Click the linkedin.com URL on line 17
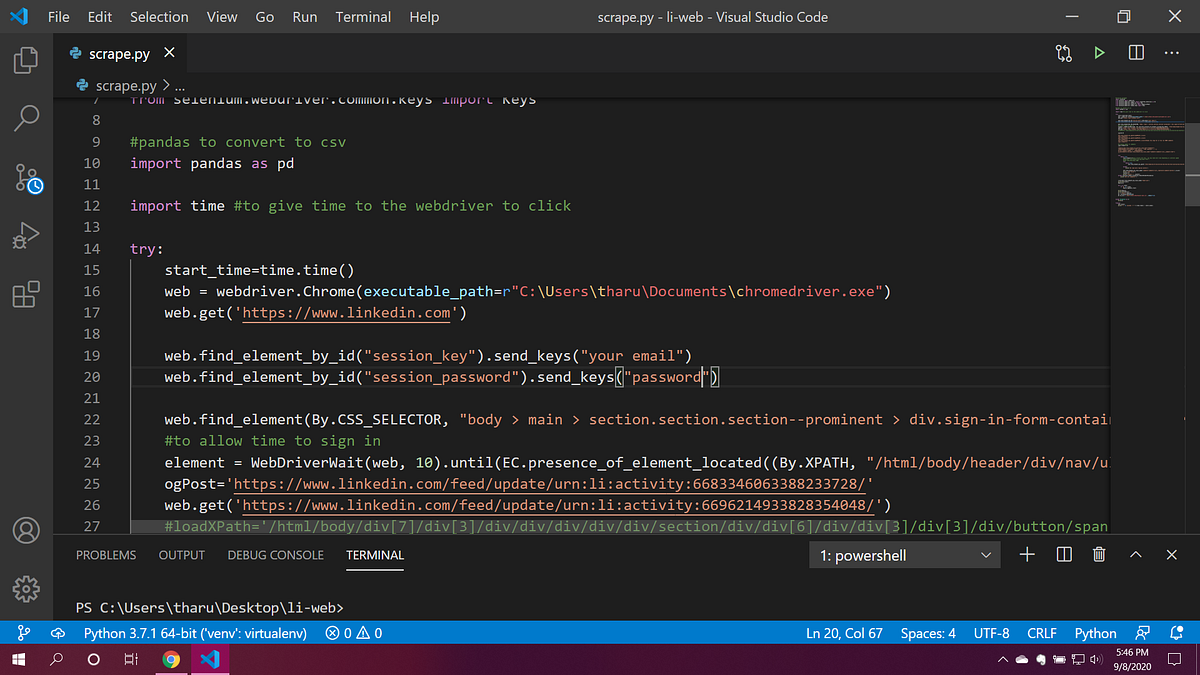The height and width of the screenshot is (675, 1200). click(x=347, y=313)
